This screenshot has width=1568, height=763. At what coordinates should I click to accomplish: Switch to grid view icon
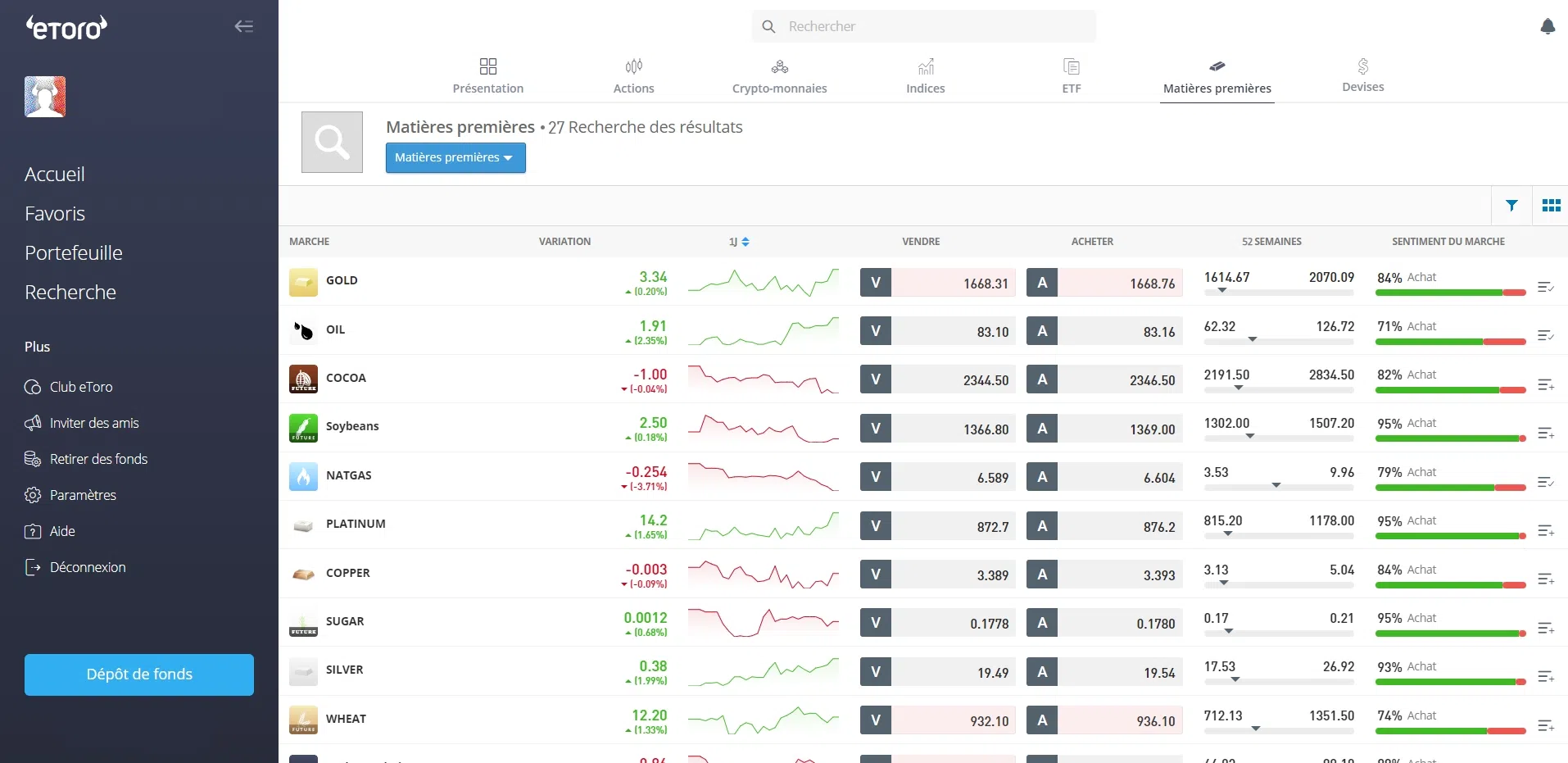1551,206
